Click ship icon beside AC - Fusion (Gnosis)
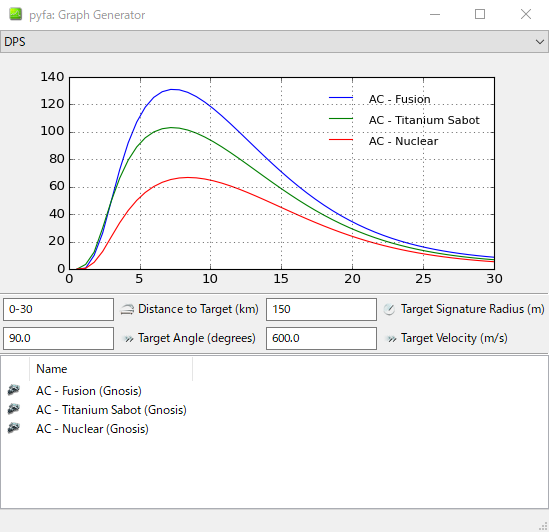Viewport: 549px width, 532px height. [x=14, y=390]
